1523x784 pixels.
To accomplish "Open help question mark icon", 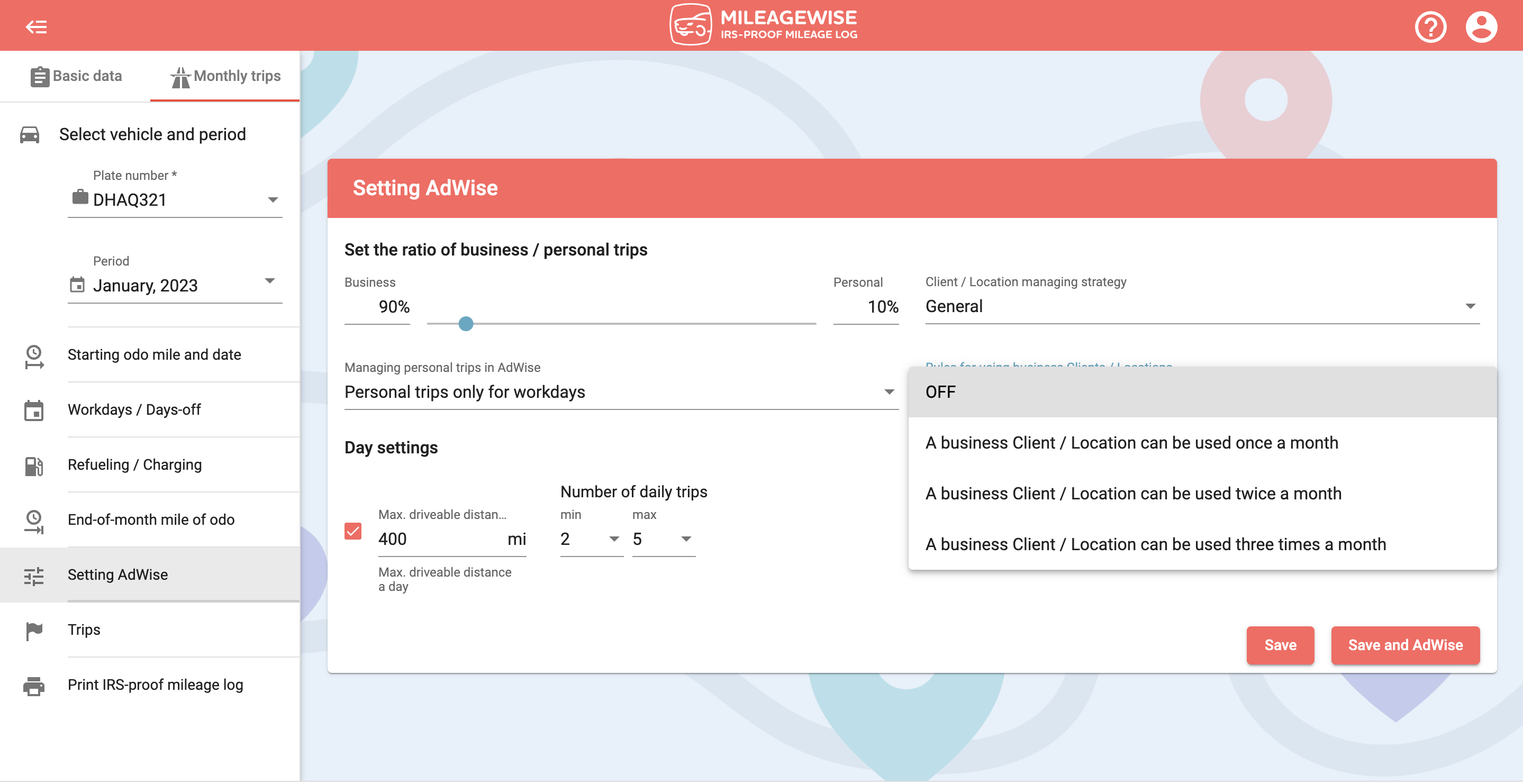I will (x=1430, y=26).
